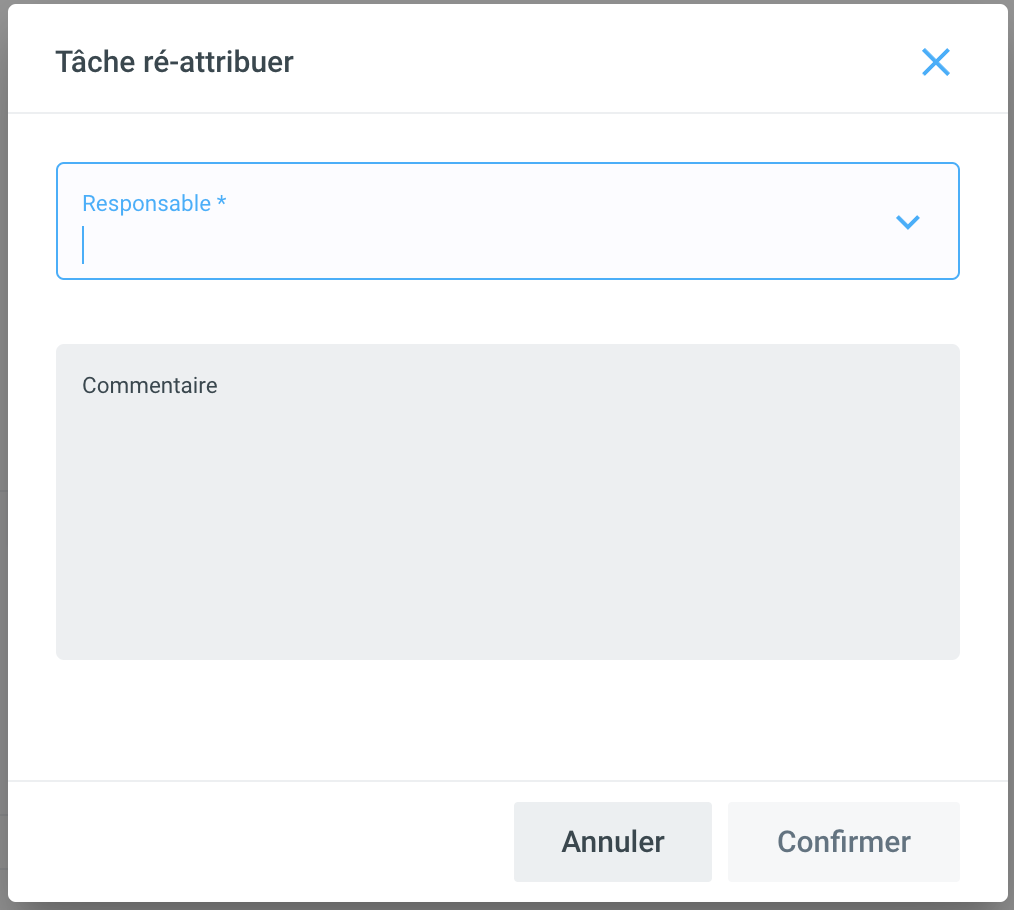Click the blue X icon
1014x910 pixels.
point(935,62)
